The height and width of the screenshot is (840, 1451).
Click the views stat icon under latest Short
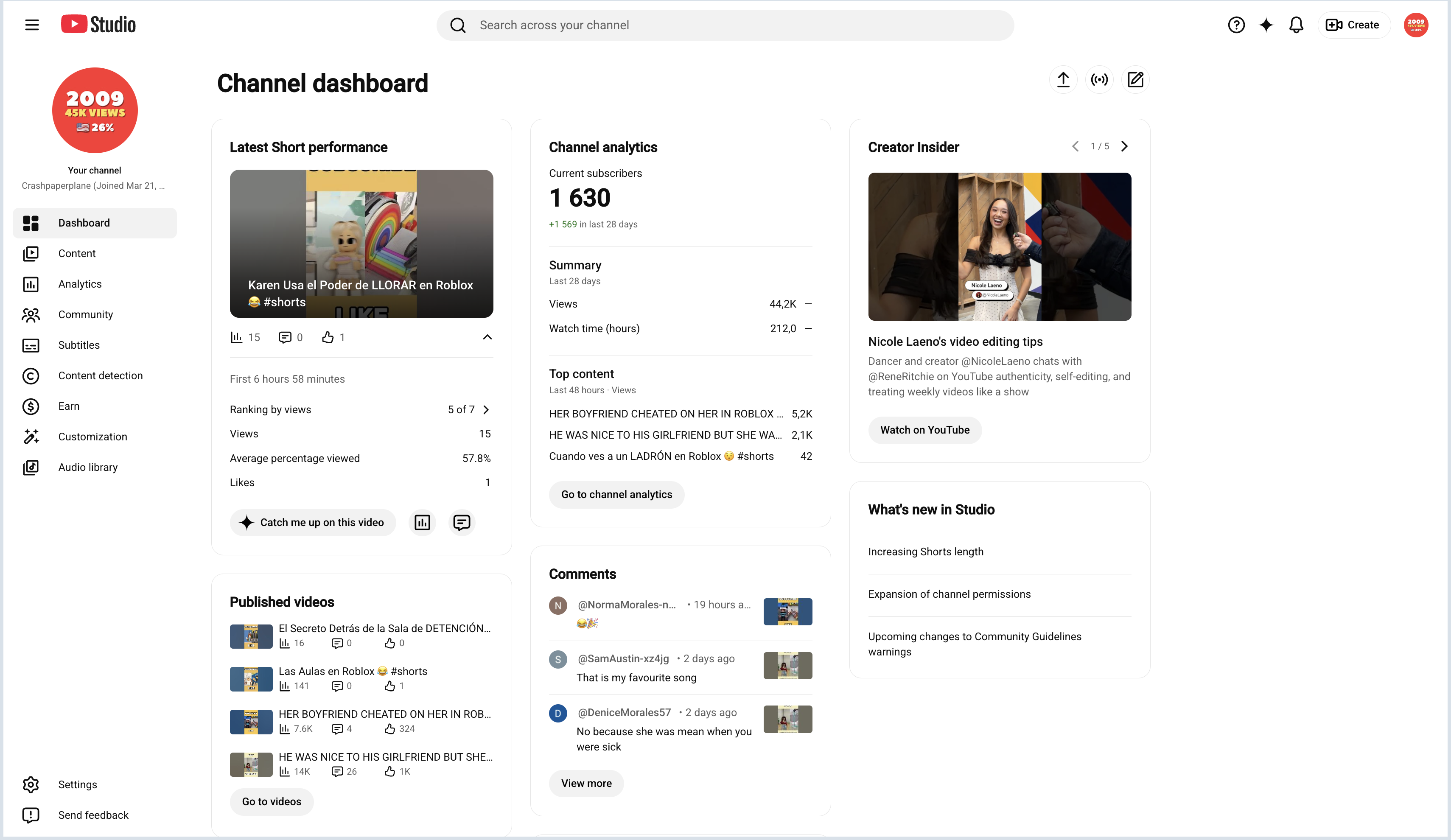click(236, 337)
